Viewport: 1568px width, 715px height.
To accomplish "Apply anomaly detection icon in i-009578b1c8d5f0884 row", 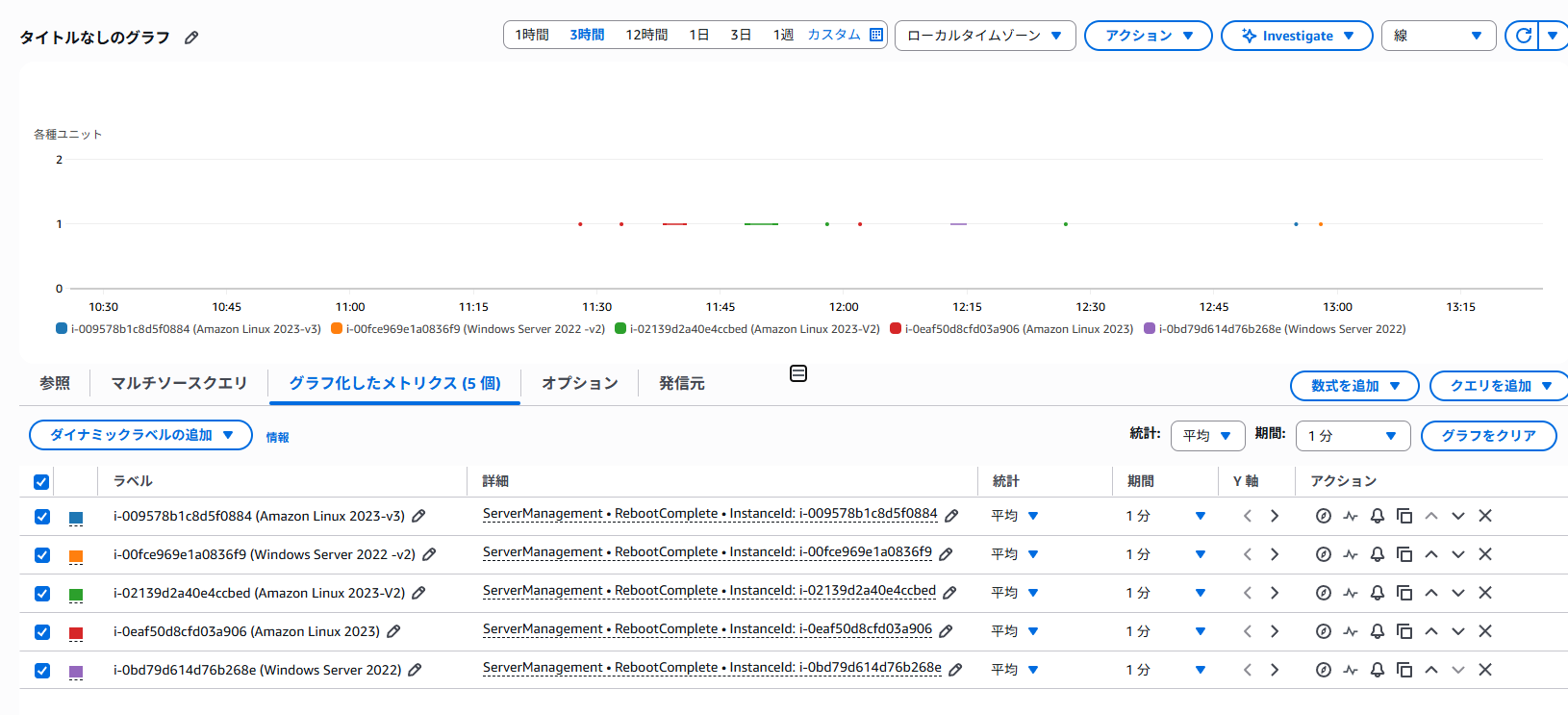I will point(1351,516).
